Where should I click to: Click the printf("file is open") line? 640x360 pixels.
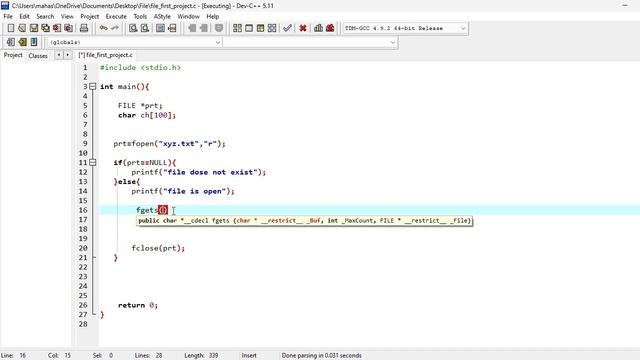183,191
